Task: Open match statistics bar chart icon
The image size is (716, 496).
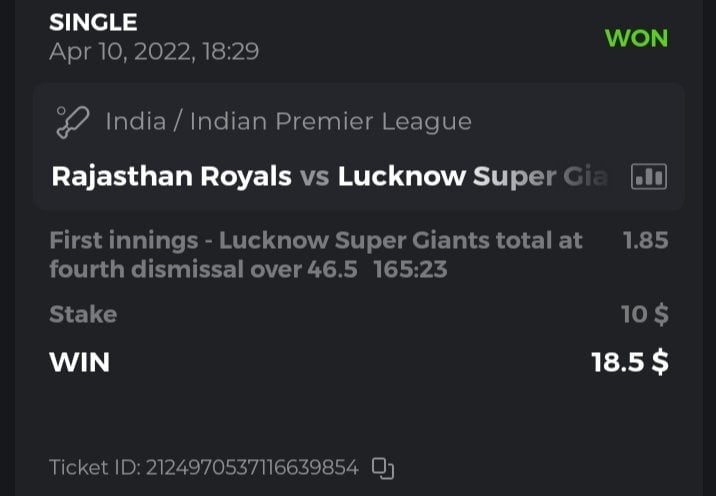Action: (x=649, y=177)
